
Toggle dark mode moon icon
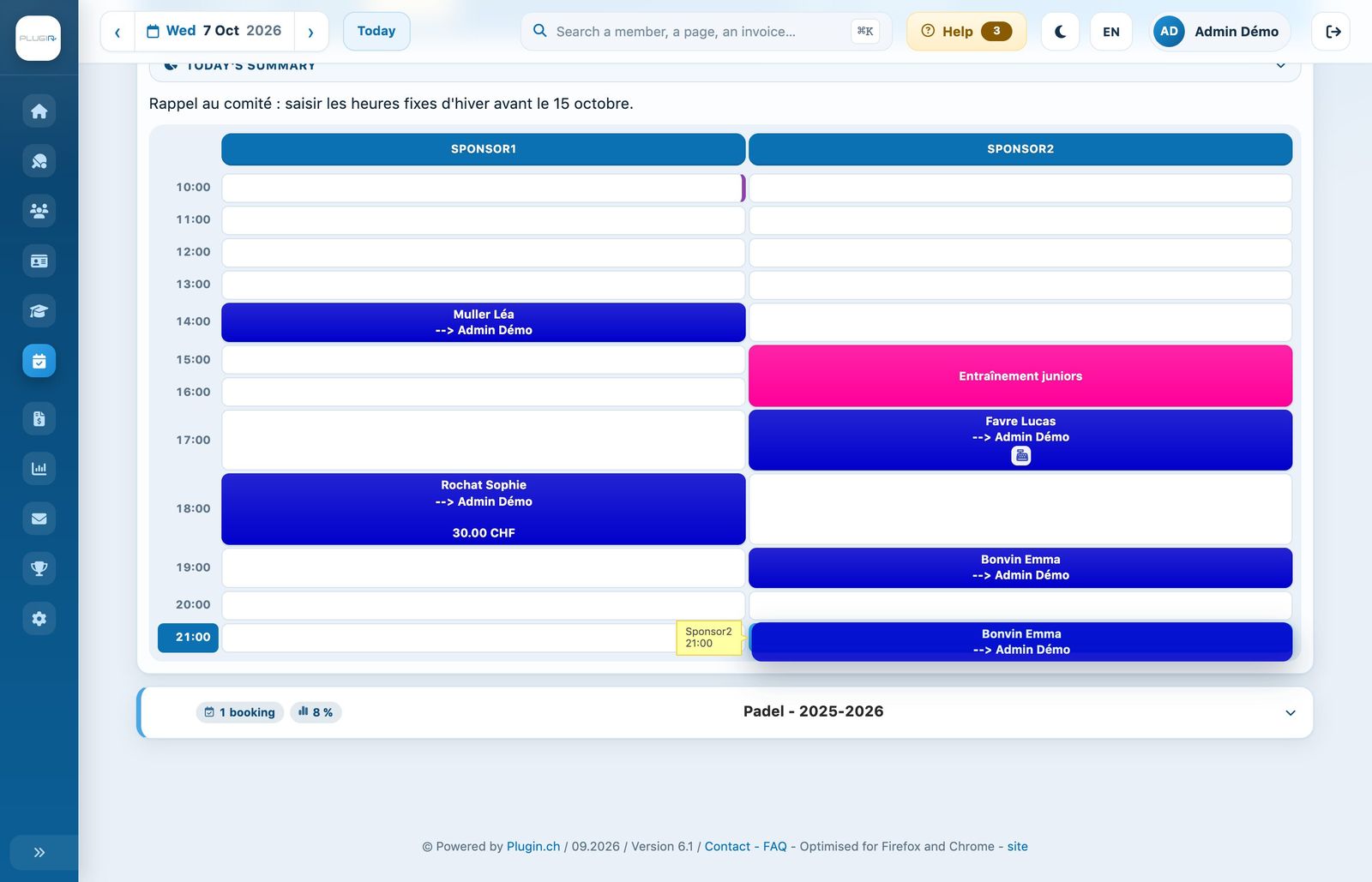(x=1060, y=32)
